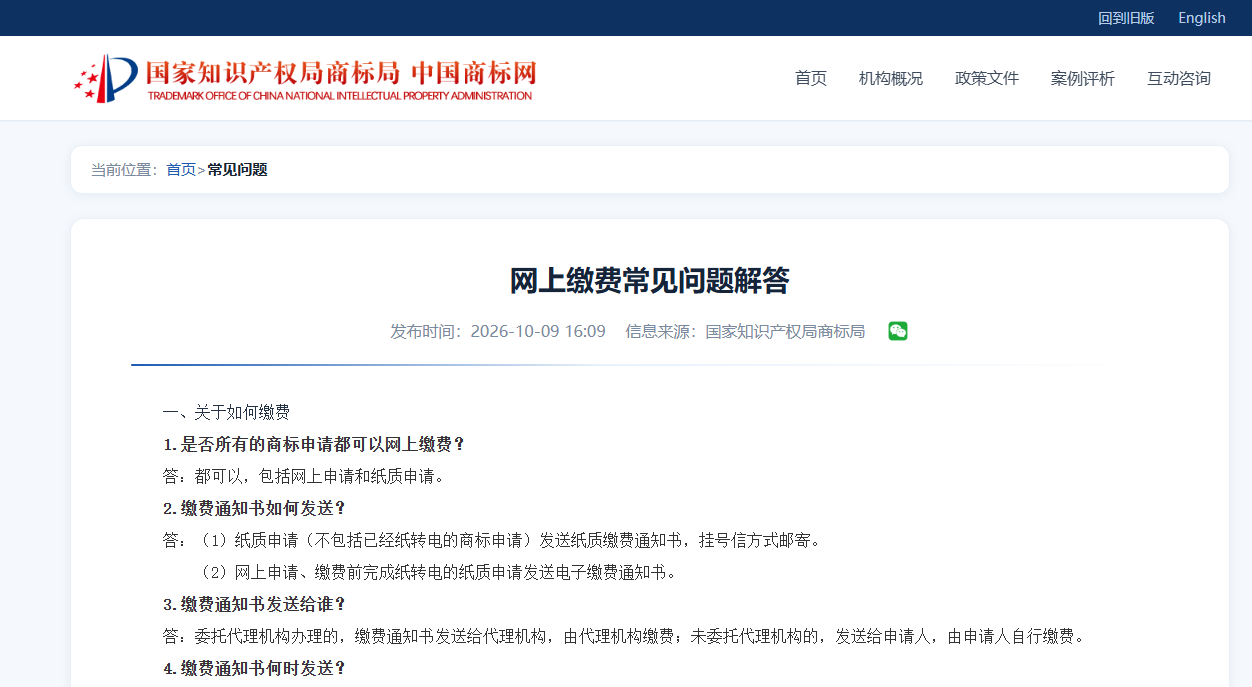Click answer line about 电子缴费通知书
The width and height of the screenshot is (1252, 687).
[x=437, y=572]
